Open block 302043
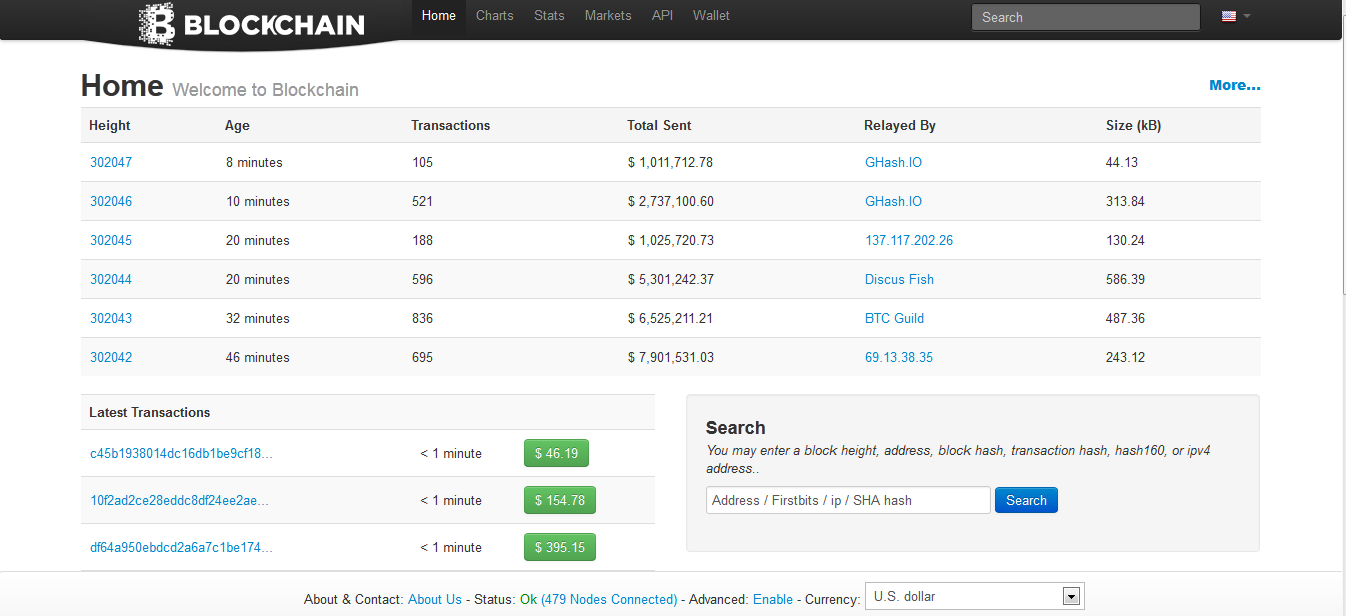Image resolution: width=1346 pixels, height=616 pixels. pos(111,318)
